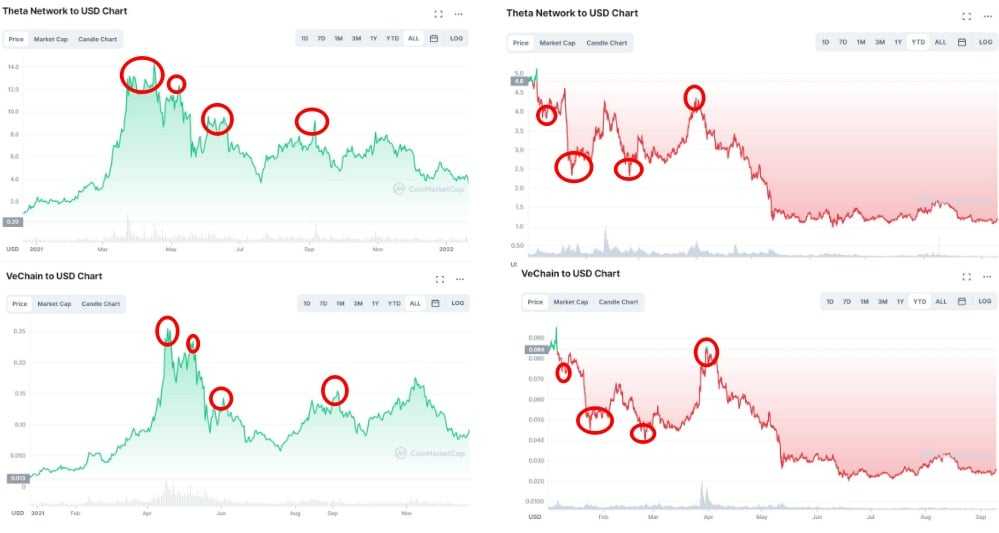Viewport: 999px width, 533px height.
Task: Expand the red Theta Network chart to fullscreen
Action: coord(966,16)
